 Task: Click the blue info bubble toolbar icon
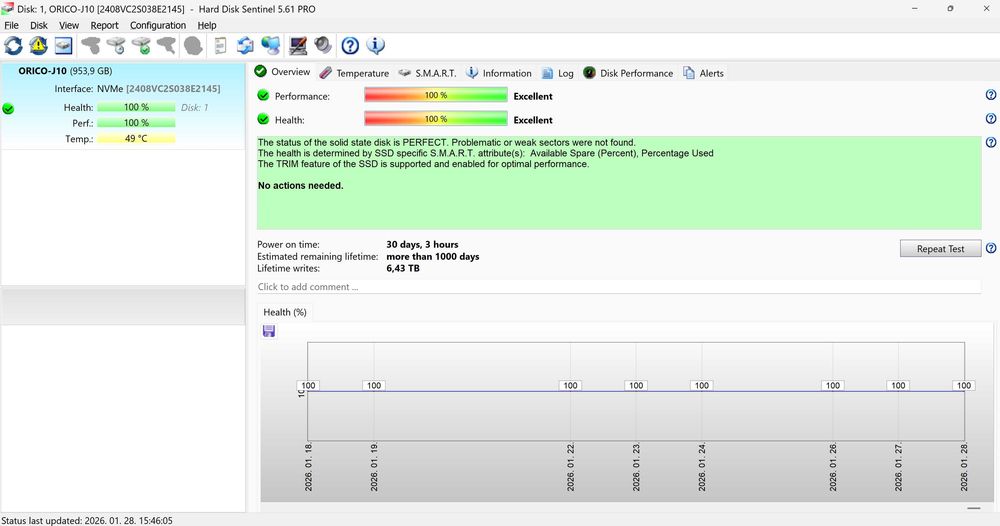(x=376, y=45)
